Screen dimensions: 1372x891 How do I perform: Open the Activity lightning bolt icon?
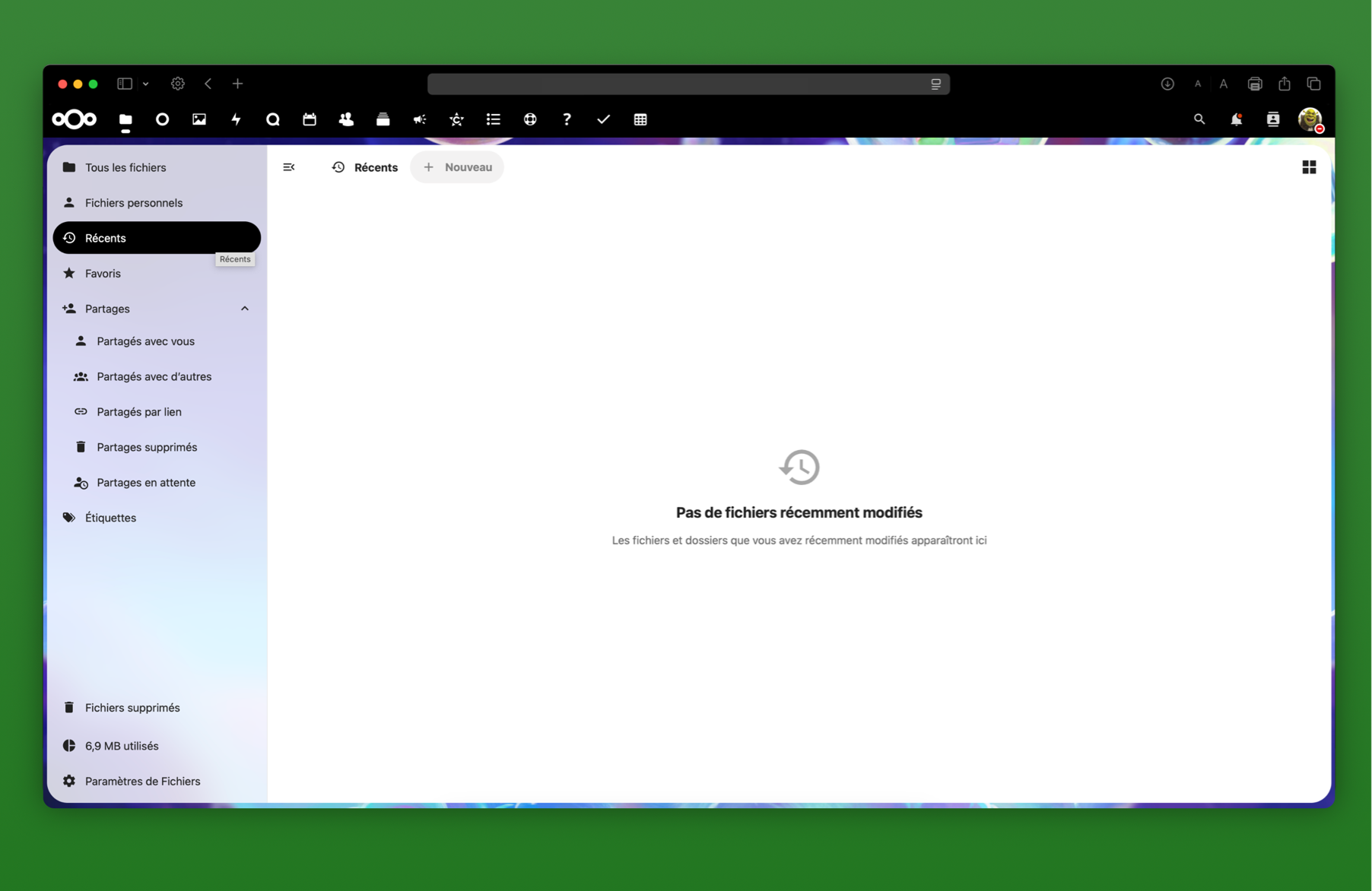236,119
